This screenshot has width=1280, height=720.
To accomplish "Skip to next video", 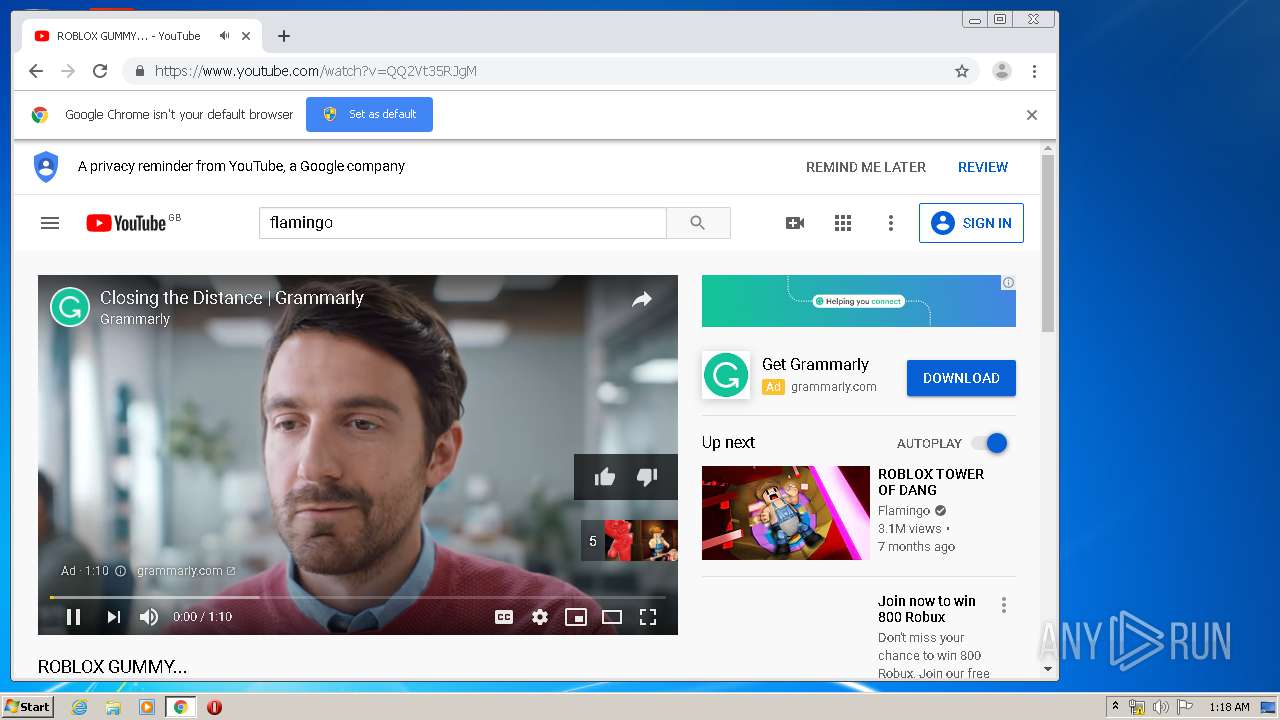I will [113, 617].
